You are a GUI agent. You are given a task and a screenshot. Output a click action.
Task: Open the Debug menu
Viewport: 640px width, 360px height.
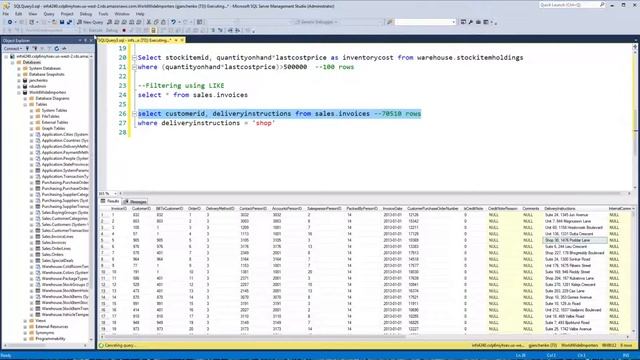(x=85, y=14)
